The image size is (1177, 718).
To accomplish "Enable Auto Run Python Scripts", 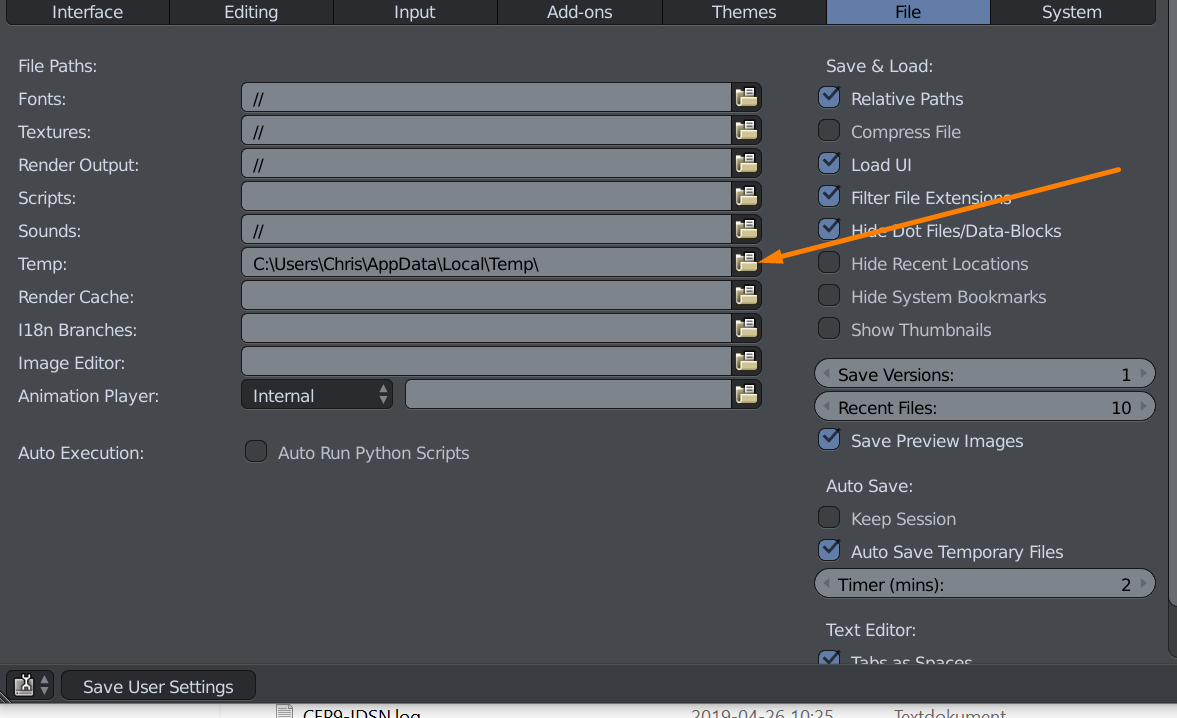I will 257,452.
